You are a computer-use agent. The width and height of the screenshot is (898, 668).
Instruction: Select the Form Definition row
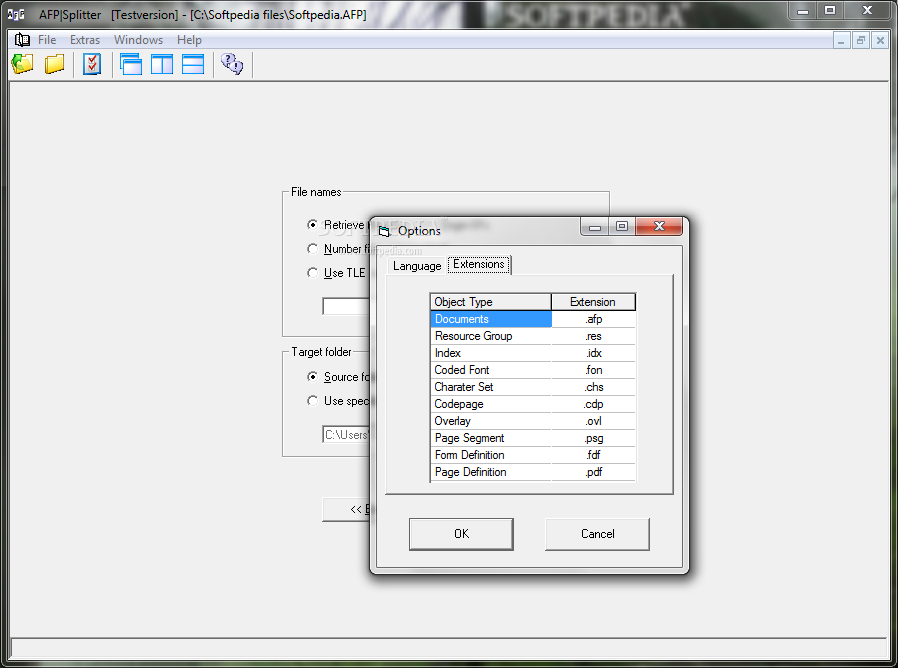[x=491, y=455]
